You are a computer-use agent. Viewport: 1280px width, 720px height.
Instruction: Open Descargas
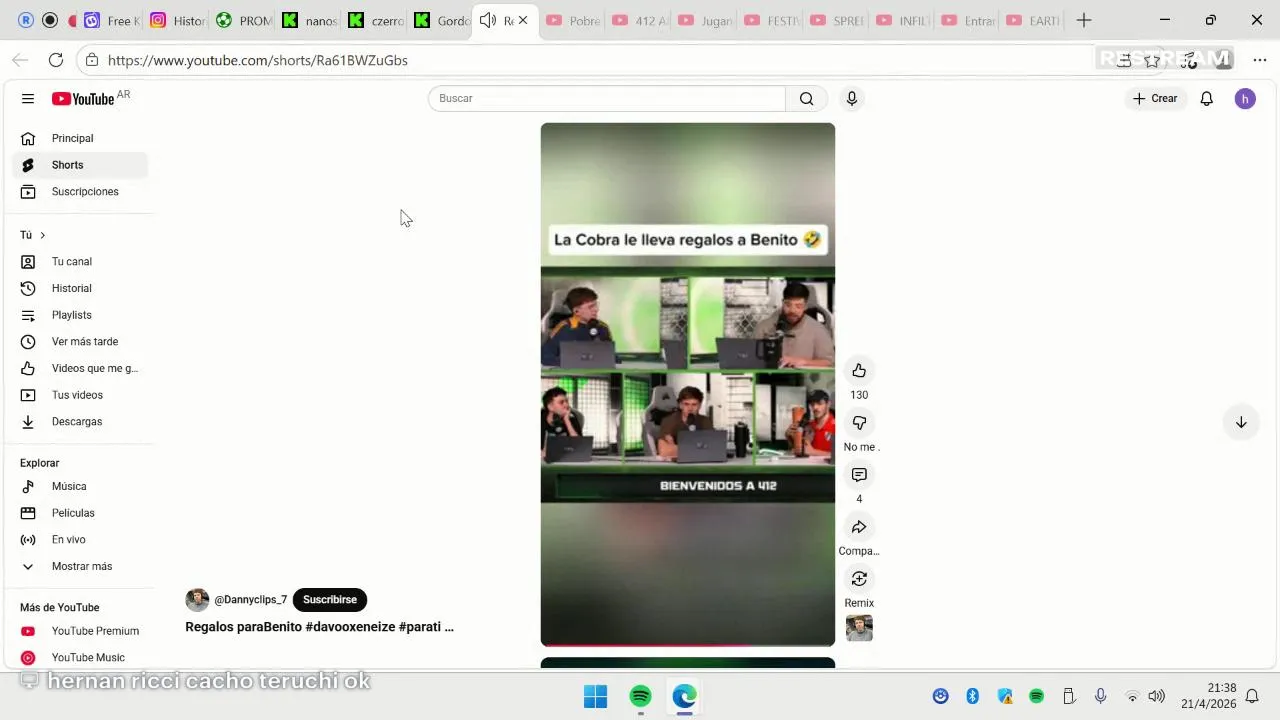click(x=80, y=421)
